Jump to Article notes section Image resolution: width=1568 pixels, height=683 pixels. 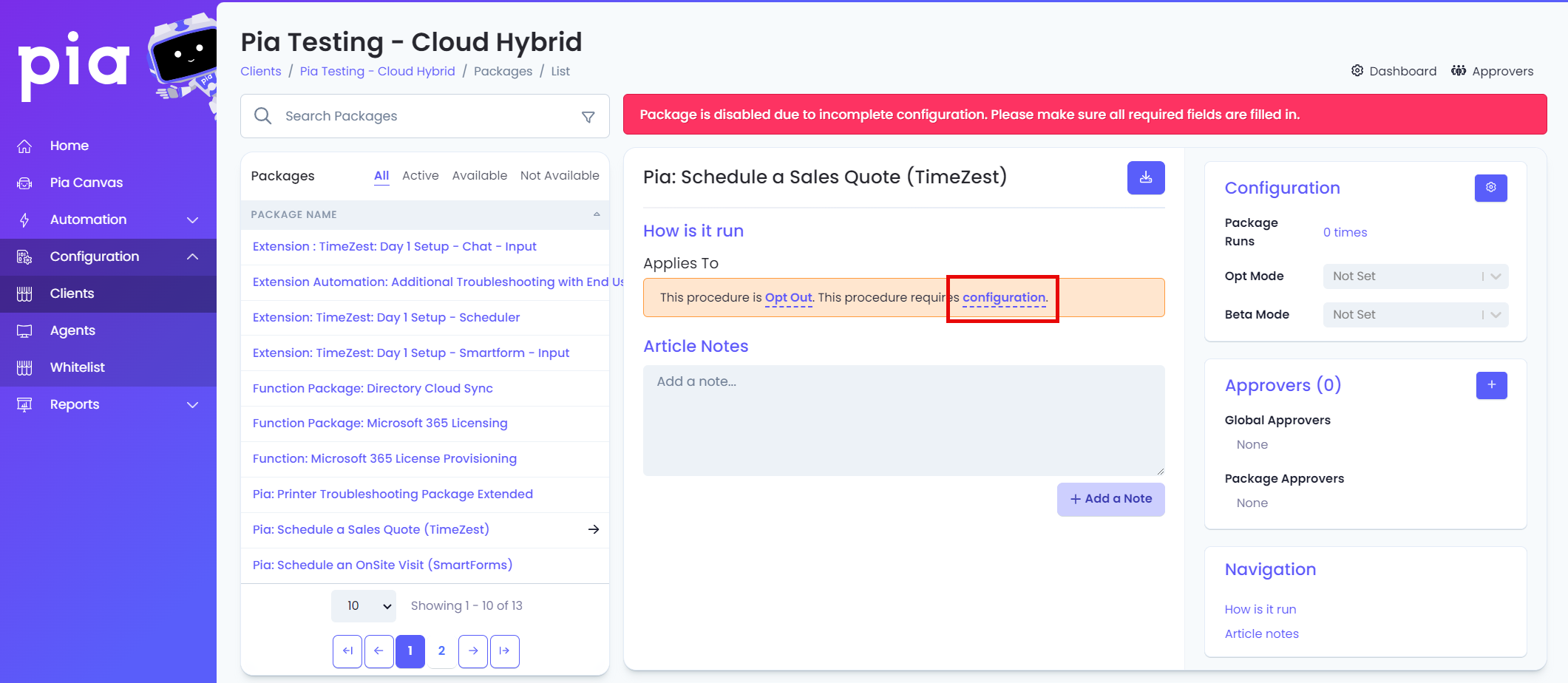pyautogui.click(x=1261, y=634)
